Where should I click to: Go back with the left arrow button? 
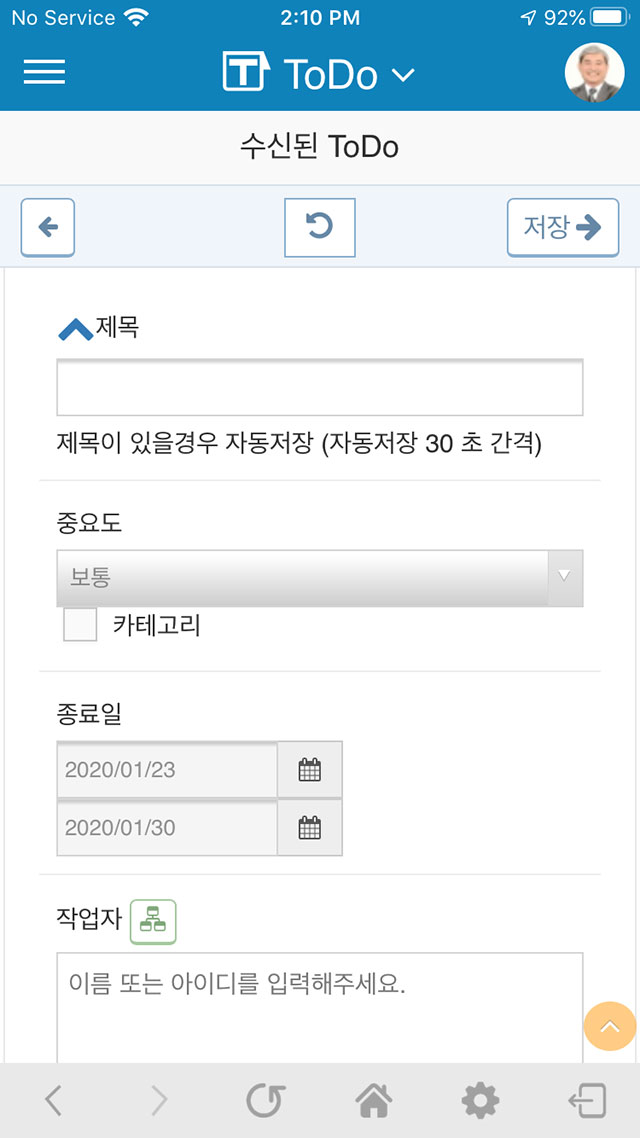pos(48,227)
